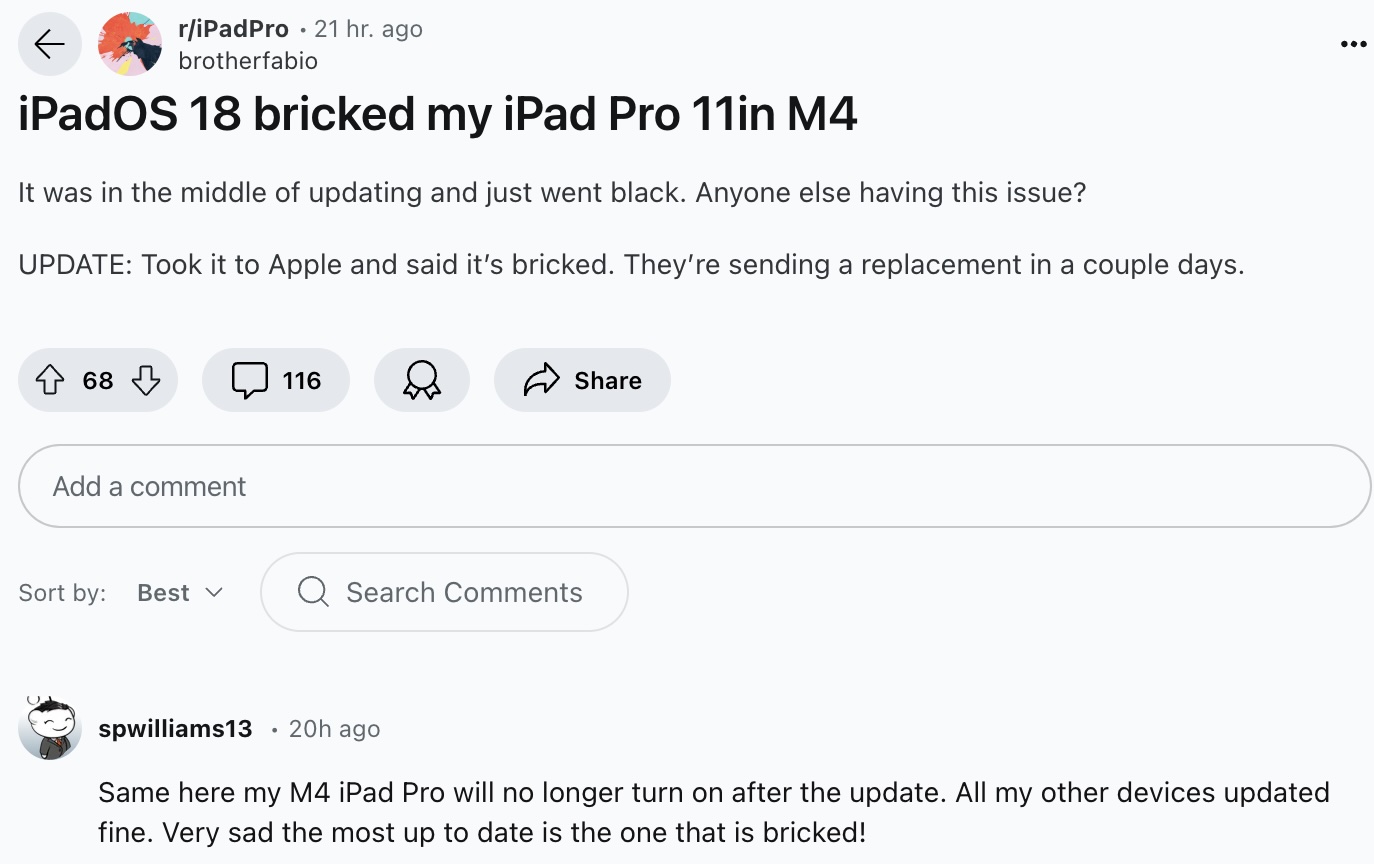Click the post title heading

(x=438, y=115)
